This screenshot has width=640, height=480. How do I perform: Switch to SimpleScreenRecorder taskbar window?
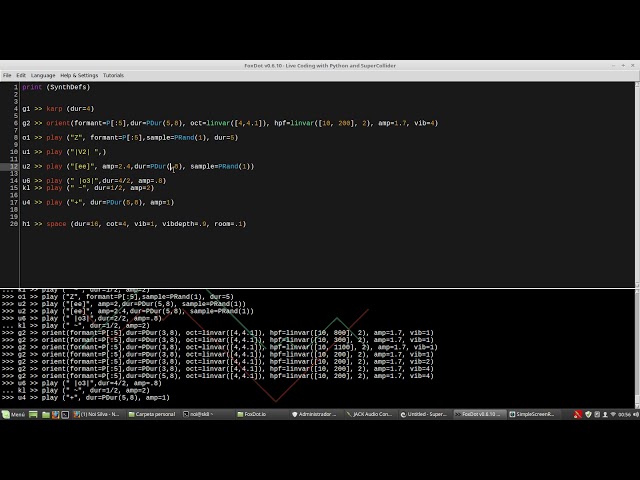(x=533, y=414)
